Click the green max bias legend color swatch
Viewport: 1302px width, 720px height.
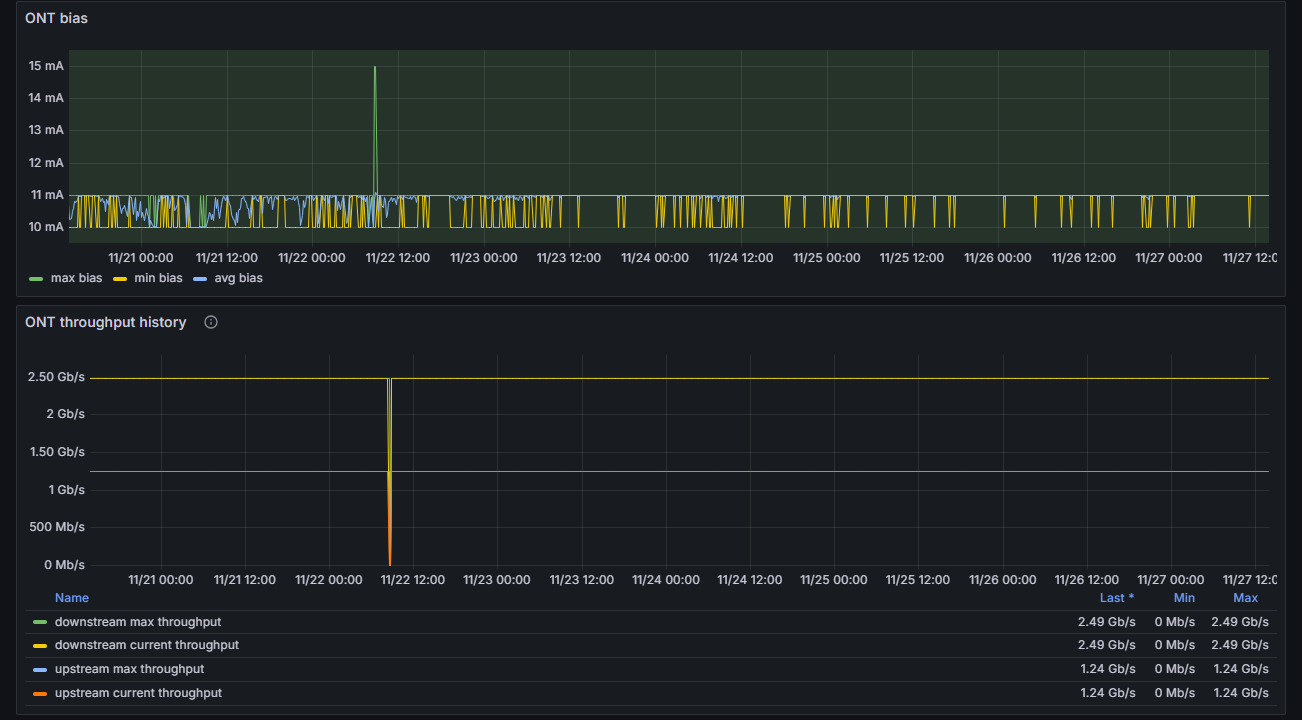point(37,278)
